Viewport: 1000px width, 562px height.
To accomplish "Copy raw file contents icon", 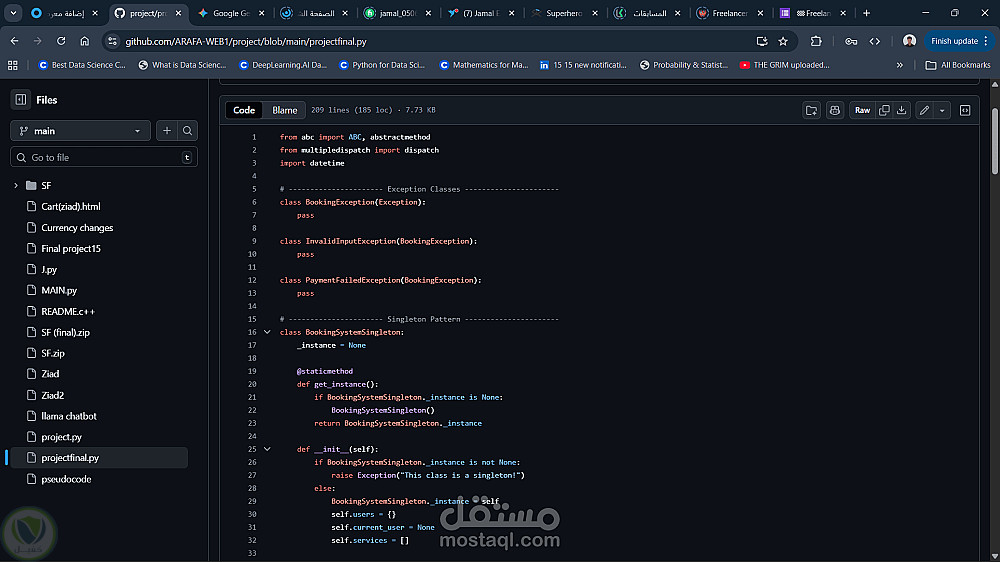I will 884,110.
